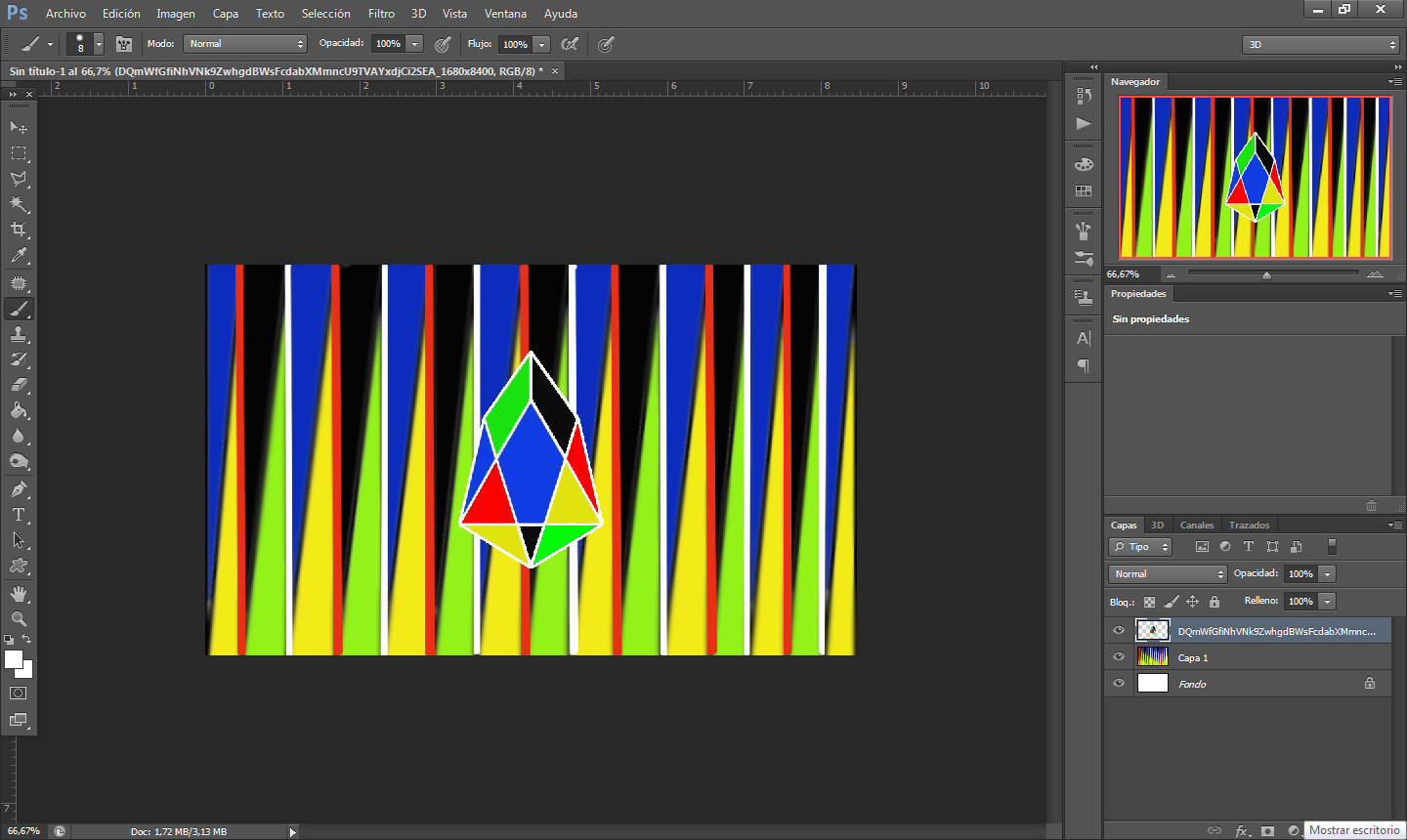This screenshot has width=1407, height=840.
Task: Select the Zoom tool
Action: (19, 618)
